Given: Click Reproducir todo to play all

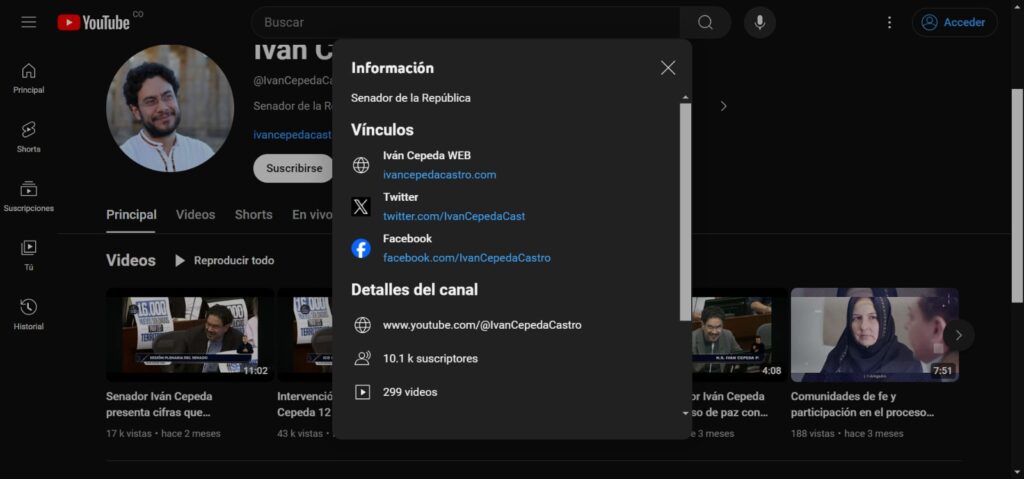Looking at the screenshot, I should (x=224, y=261).
